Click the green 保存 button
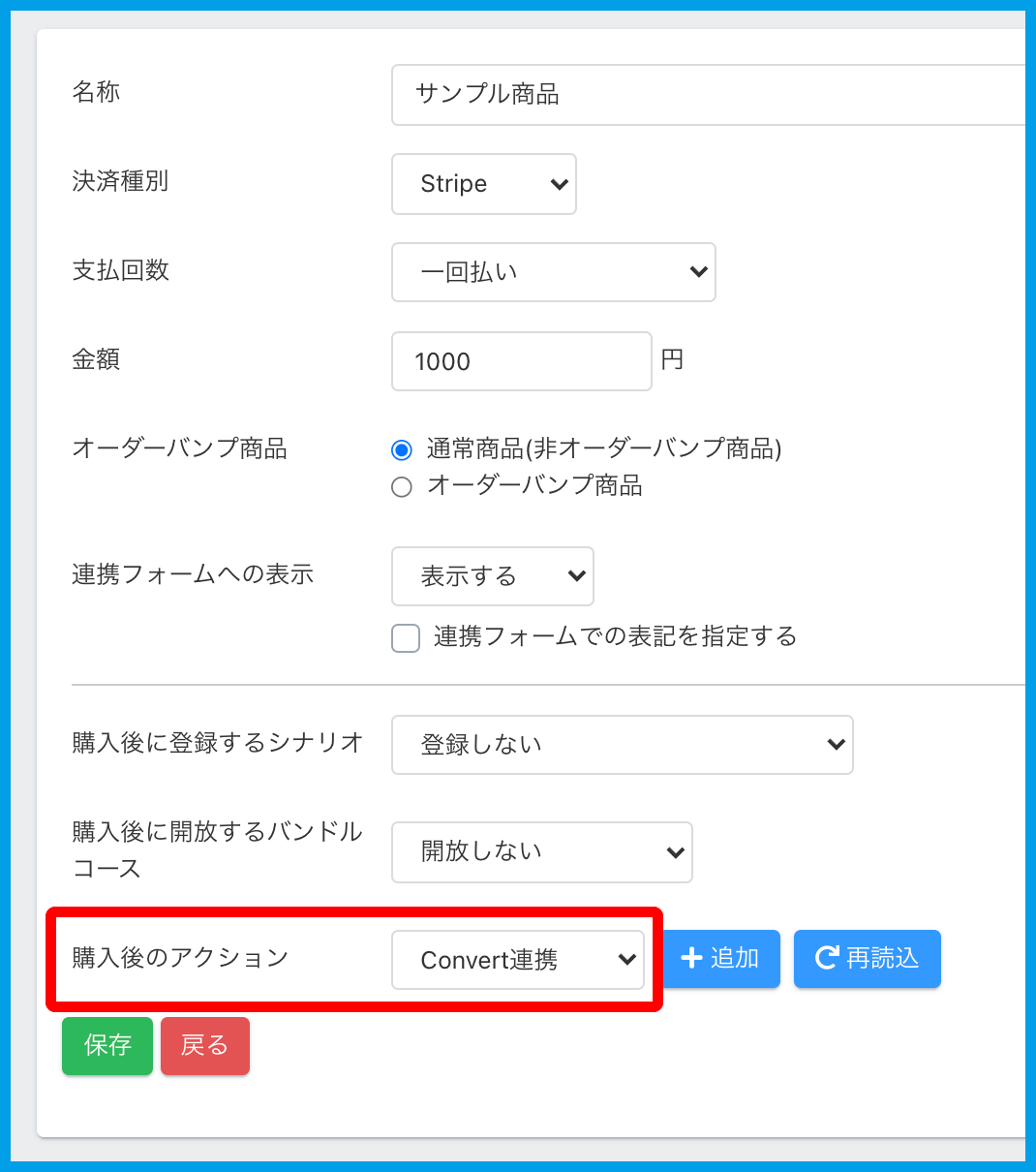This screenshot has height=1172, width=1036. 107,1046
